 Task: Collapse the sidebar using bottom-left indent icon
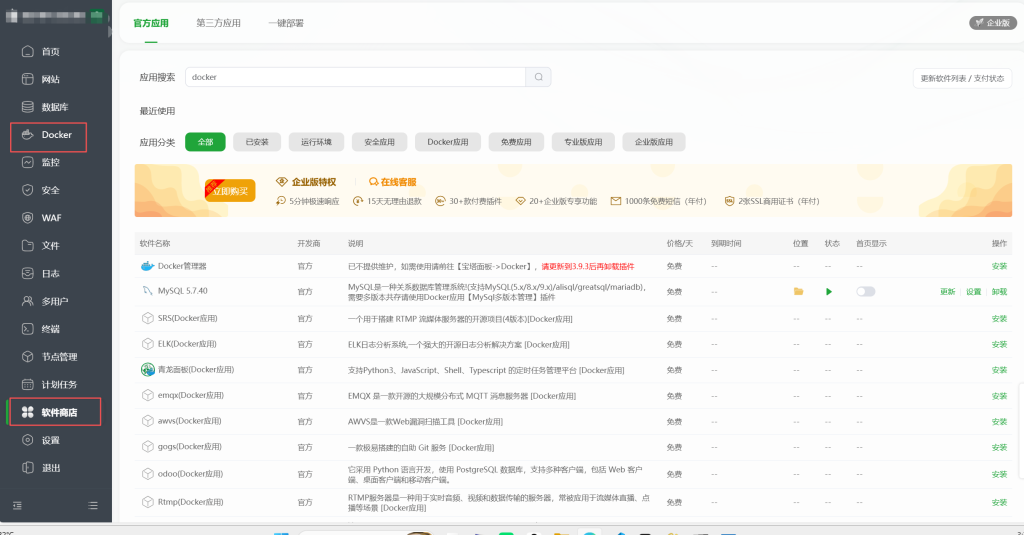click(x=17, y=505)
